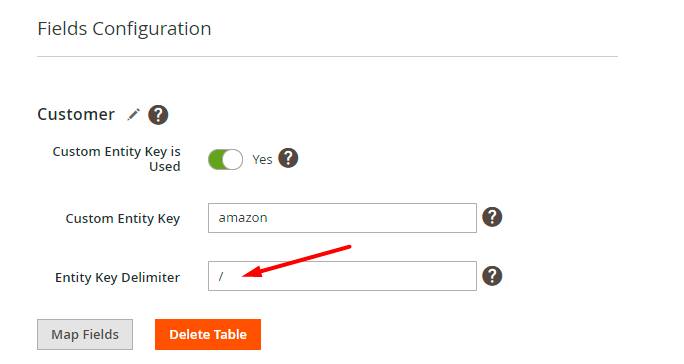Click the divider line below Fields Configuration
This screenshot has height=364, width=684.
[x=328, y=56]
